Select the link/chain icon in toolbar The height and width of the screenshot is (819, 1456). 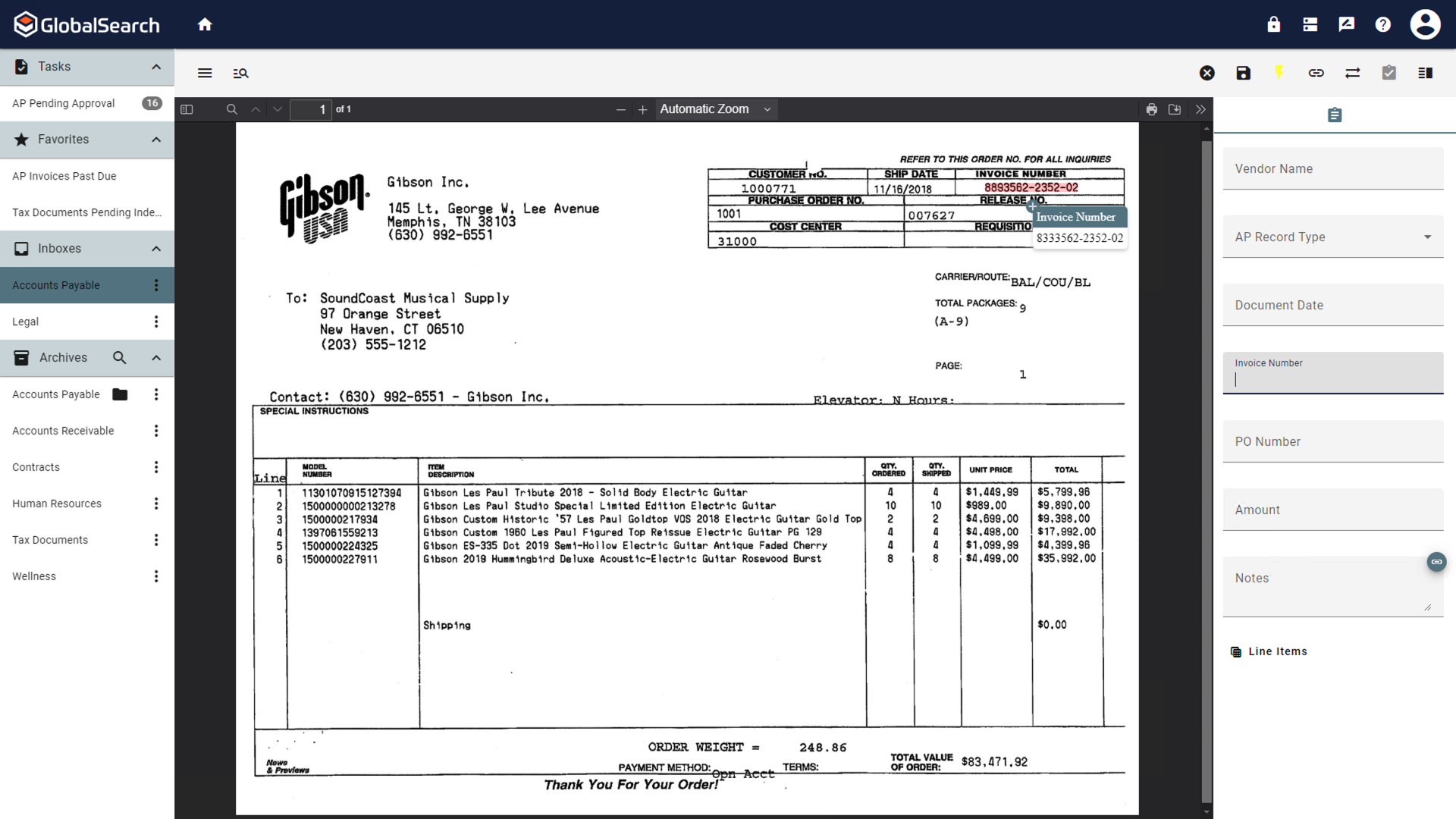point(1316,73)
